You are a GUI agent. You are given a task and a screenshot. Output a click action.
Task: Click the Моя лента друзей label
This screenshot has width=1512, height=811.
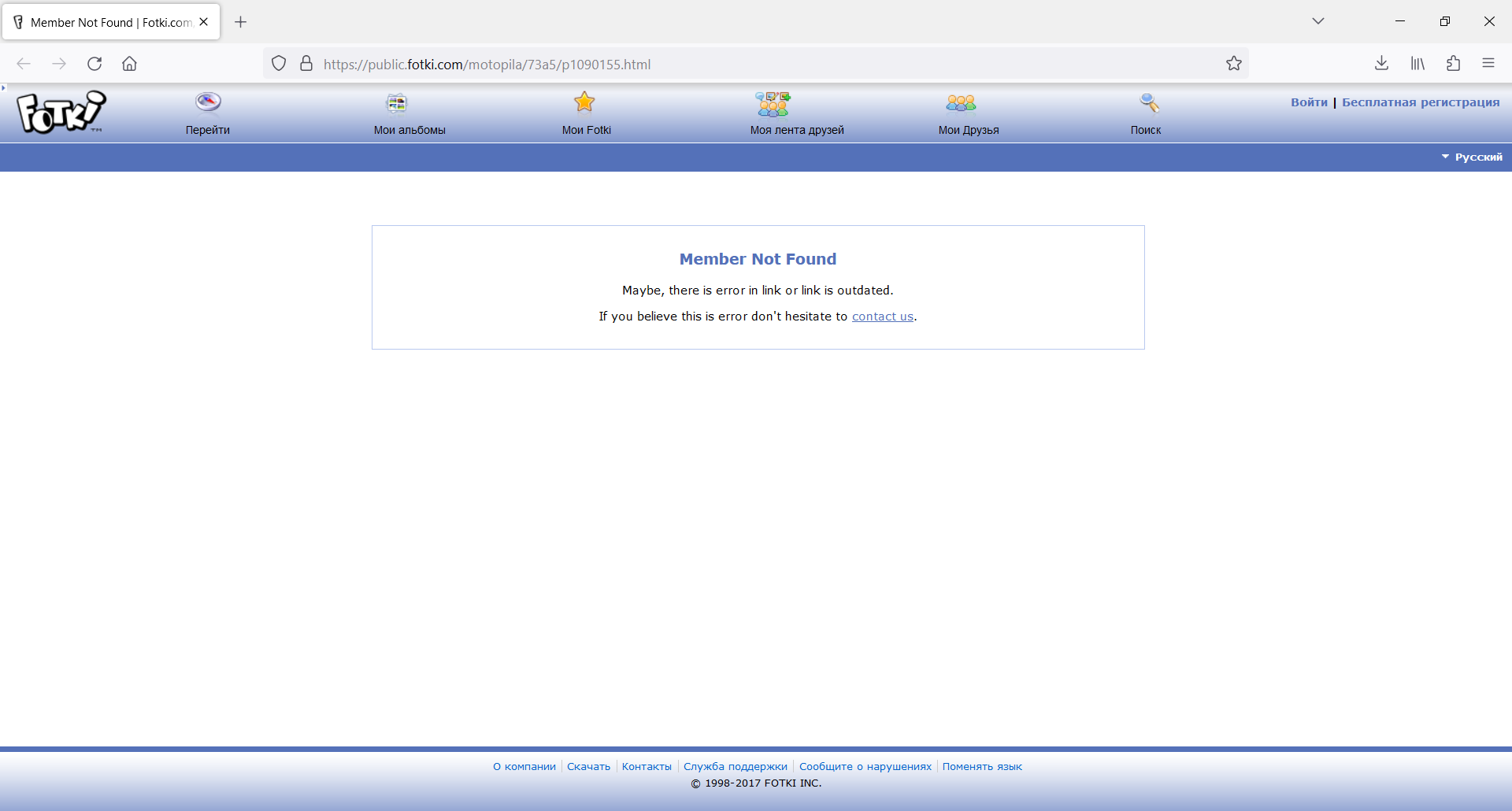click(797, 130)
